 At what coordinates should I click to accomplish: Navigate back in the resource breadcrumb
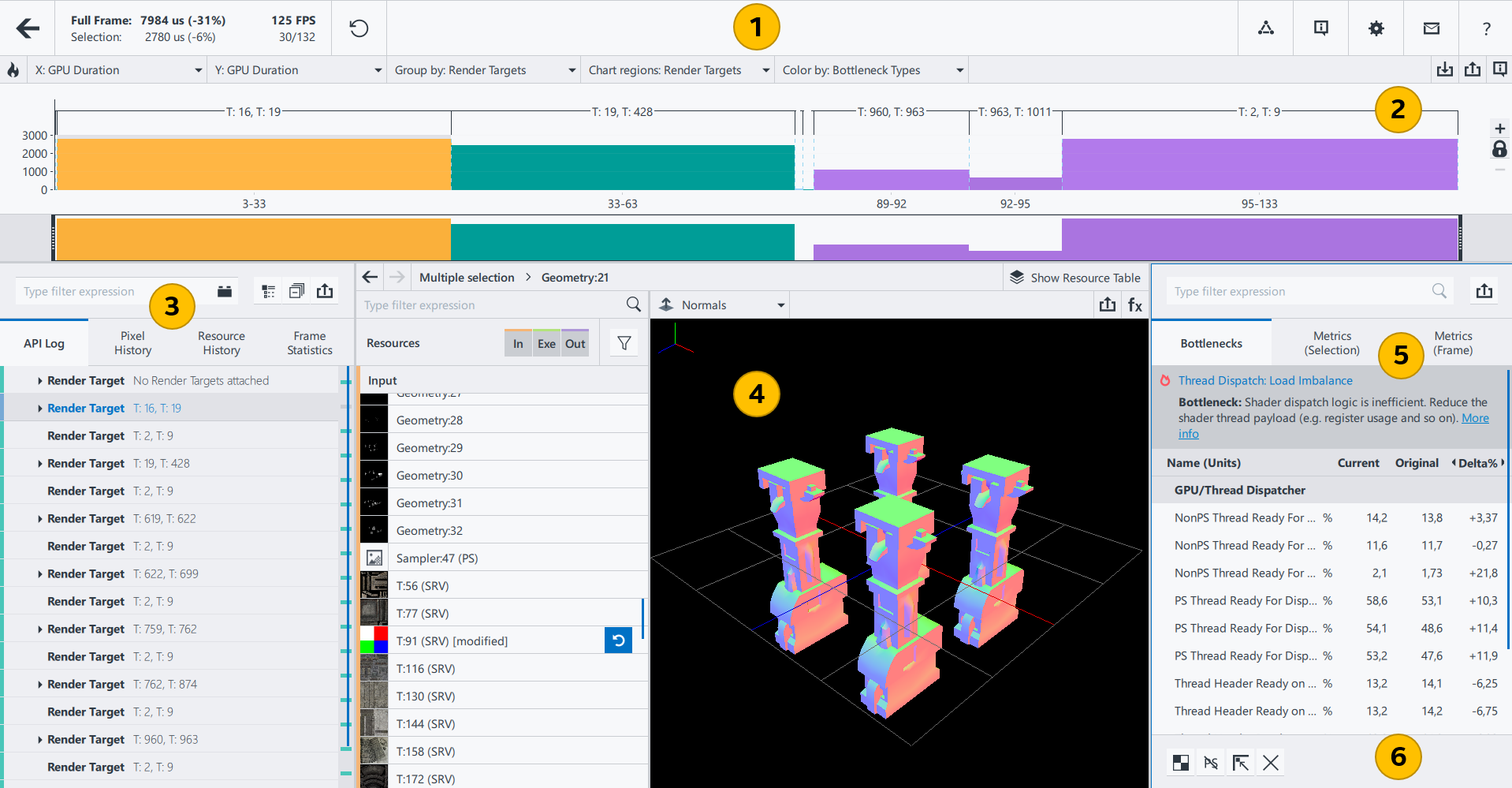click(x=370, y=277)
